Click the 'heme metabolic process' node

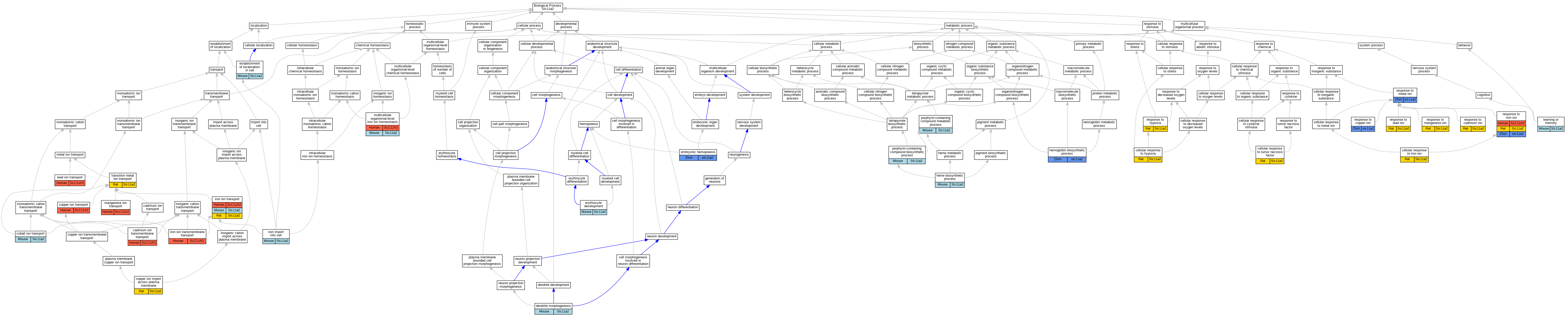point(950,155)
